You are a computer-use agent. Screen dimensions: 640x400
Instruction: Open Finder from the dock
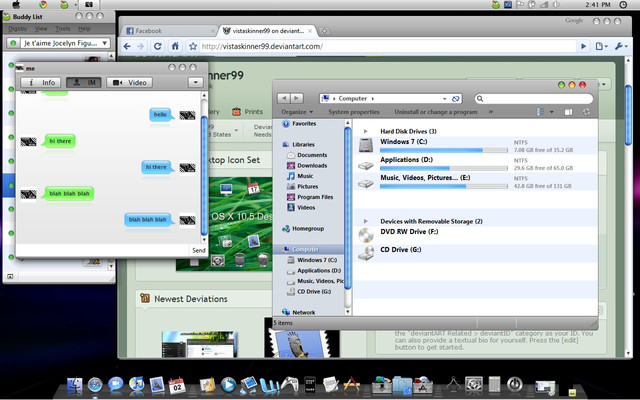[x=75, y=384]
